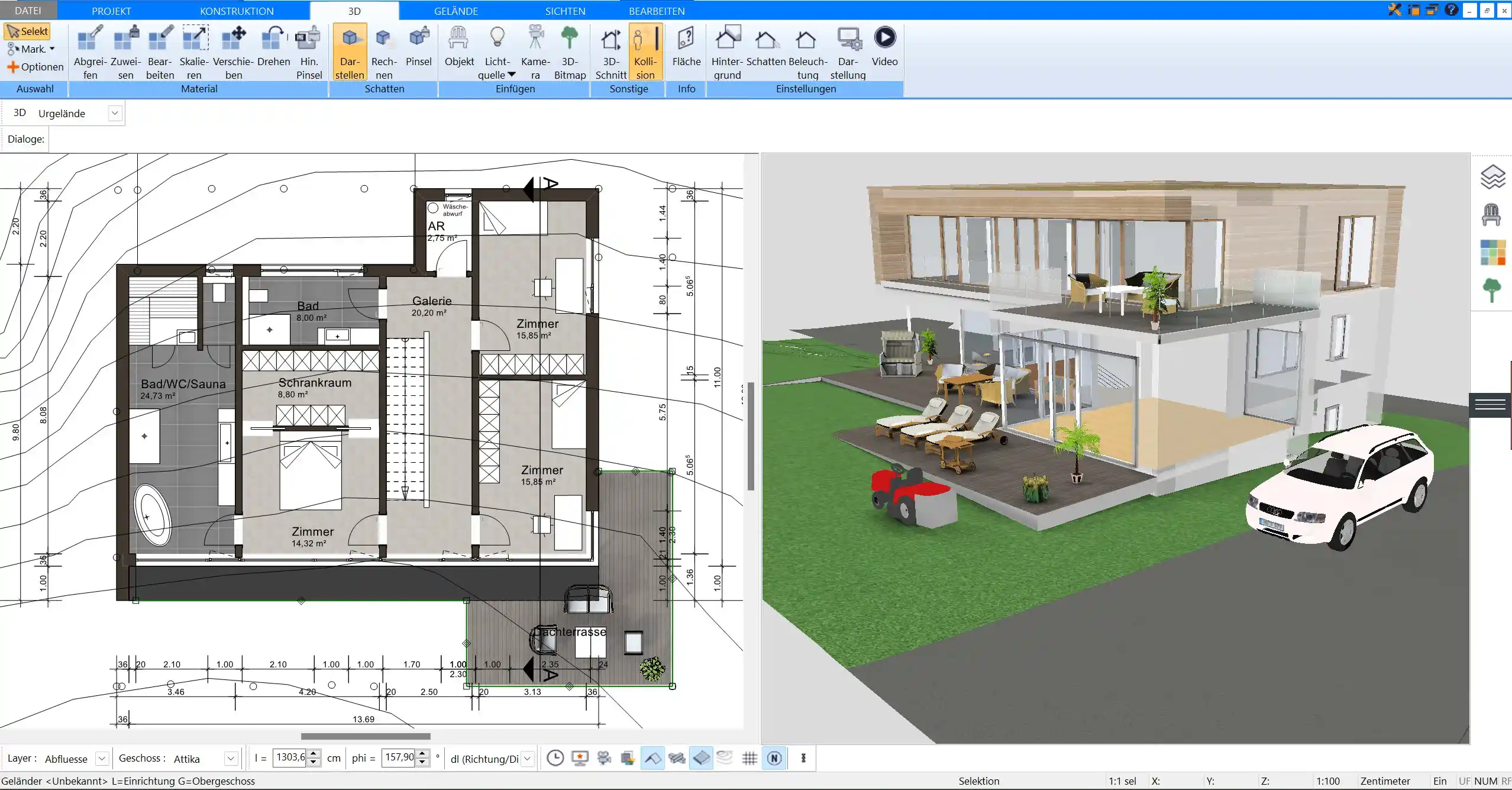Open the help question mark icon

click(1451, 9)
